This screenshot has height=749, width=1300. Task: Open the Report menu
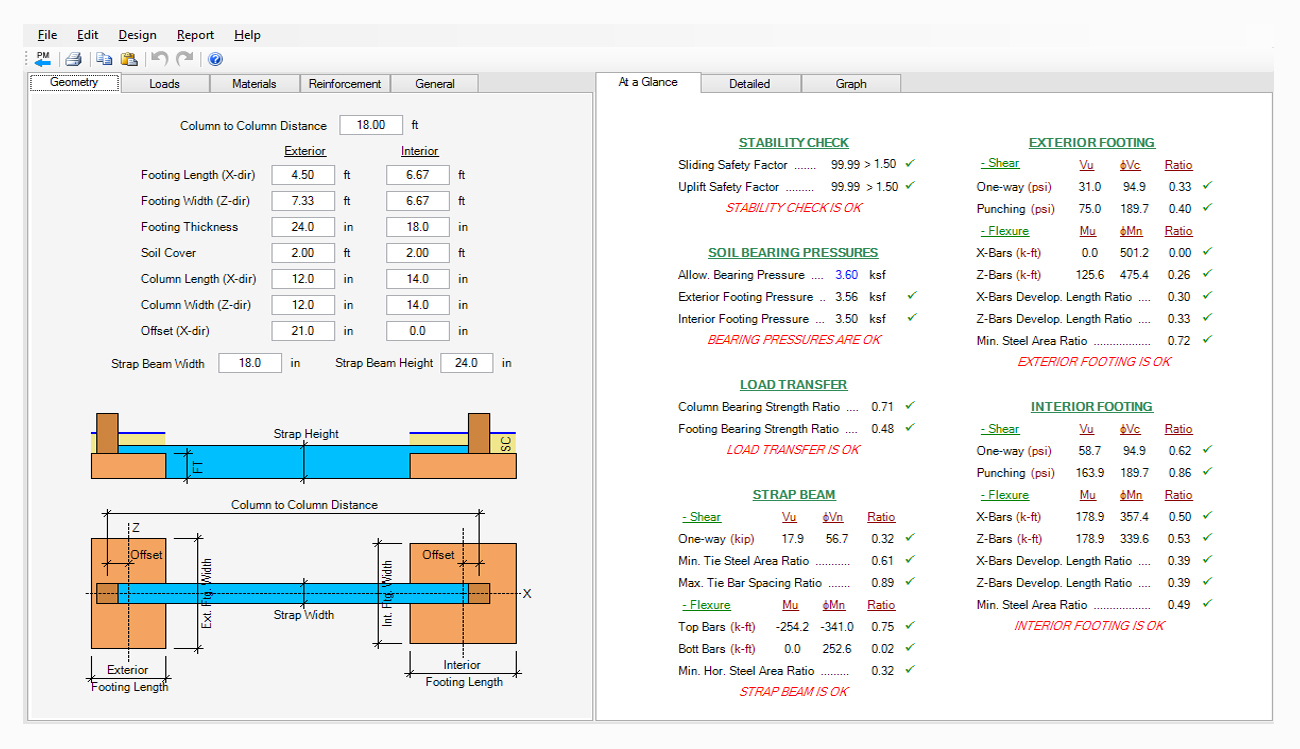click(x=195, y=35)
